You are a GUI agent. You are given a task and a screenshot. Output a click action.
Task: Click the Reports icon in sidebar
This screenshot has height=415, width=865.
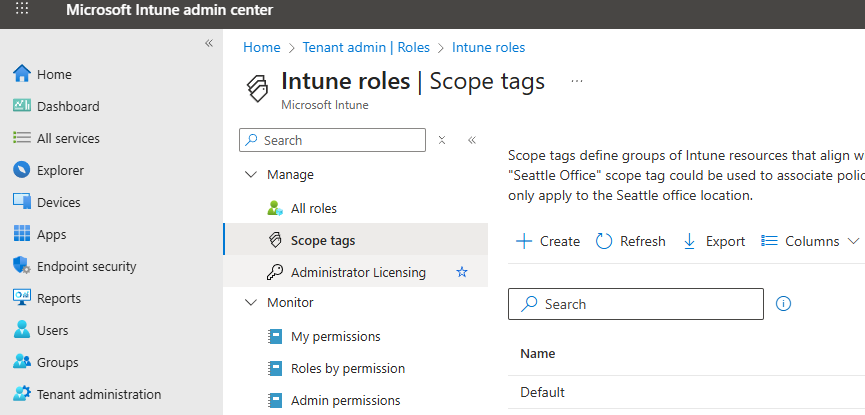[22, 299]
